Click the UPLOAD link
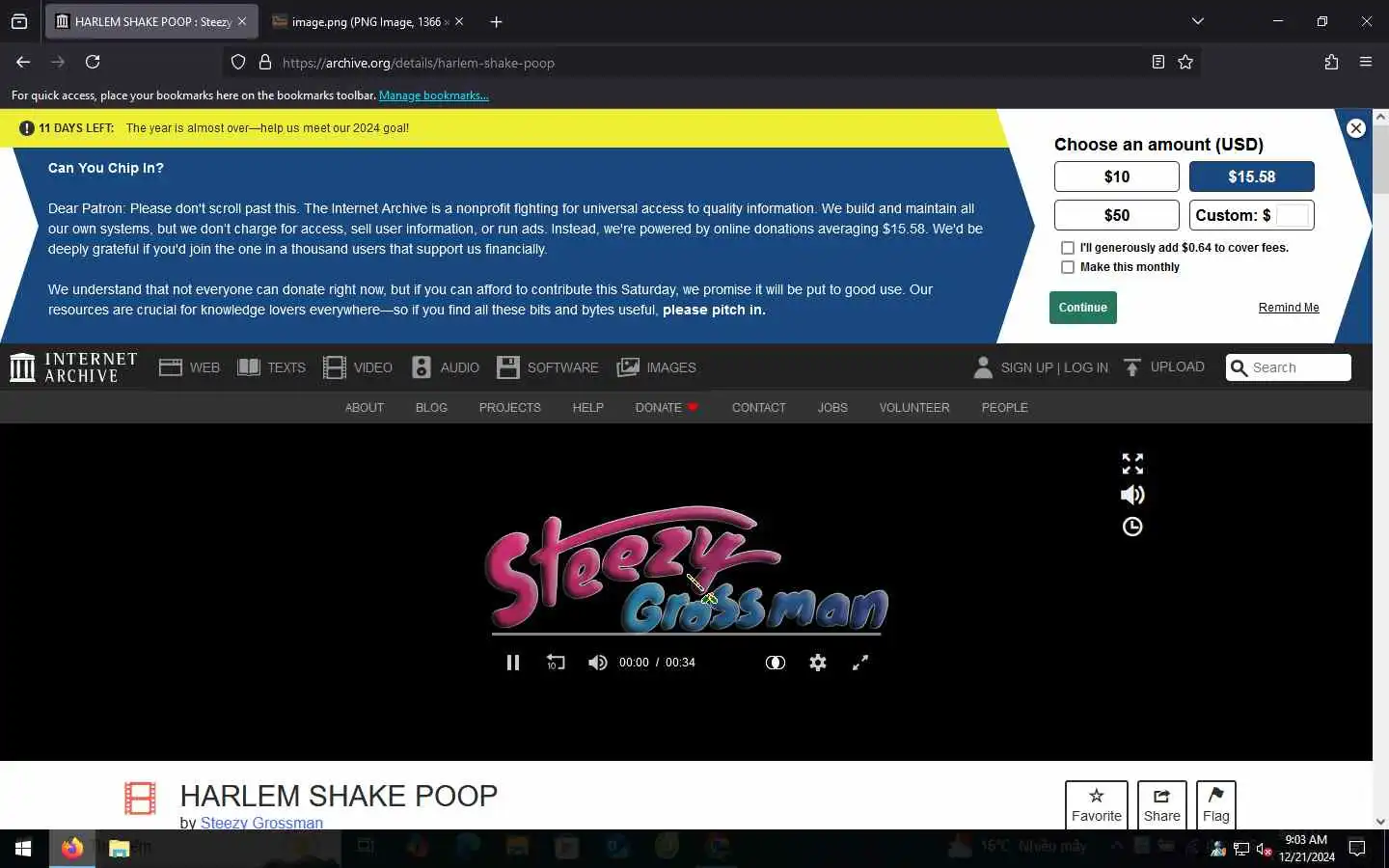 [x=1164, y=366]
